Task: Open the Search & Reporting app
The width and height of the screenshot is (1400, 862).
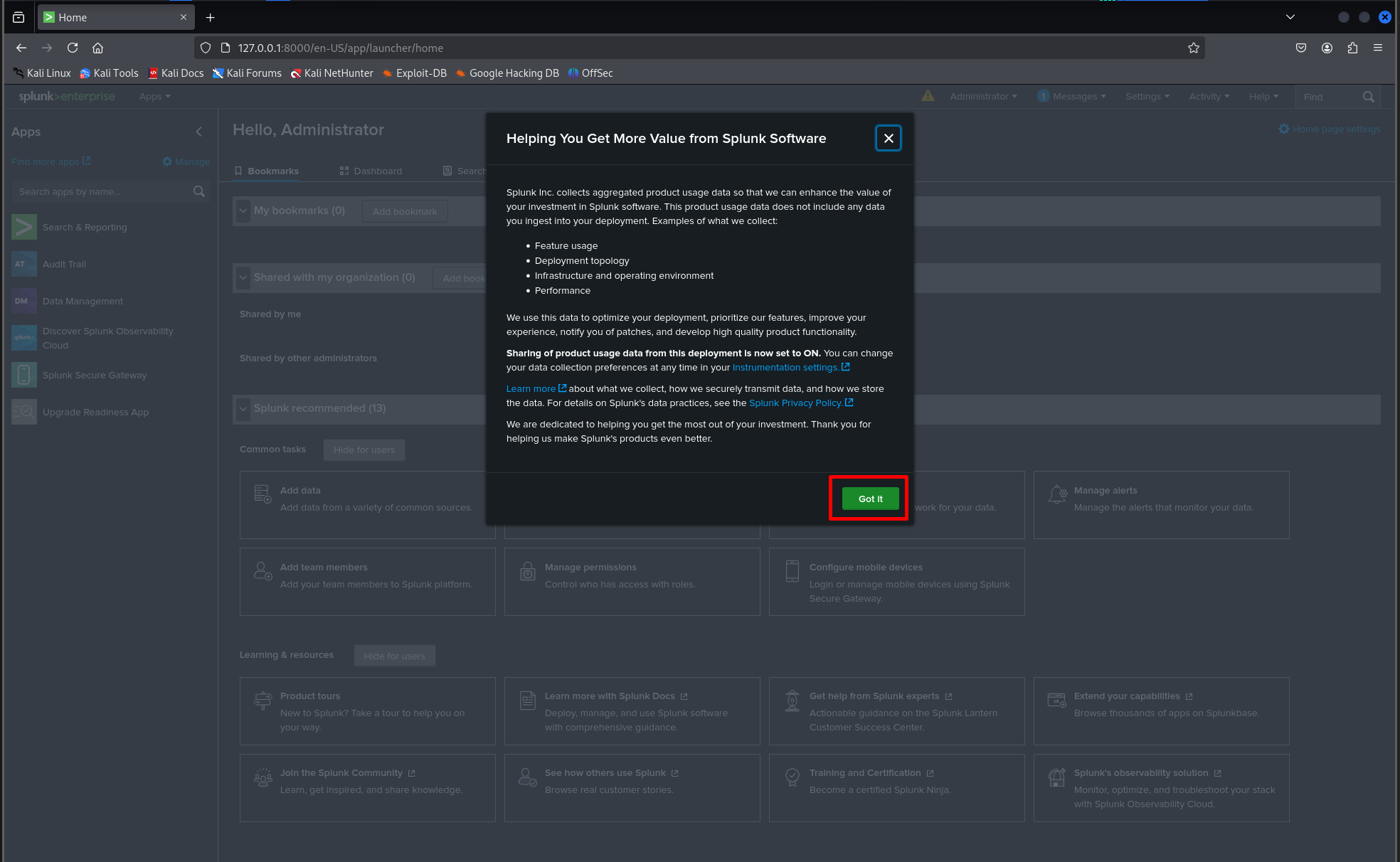Action: (x=85, y=227)
